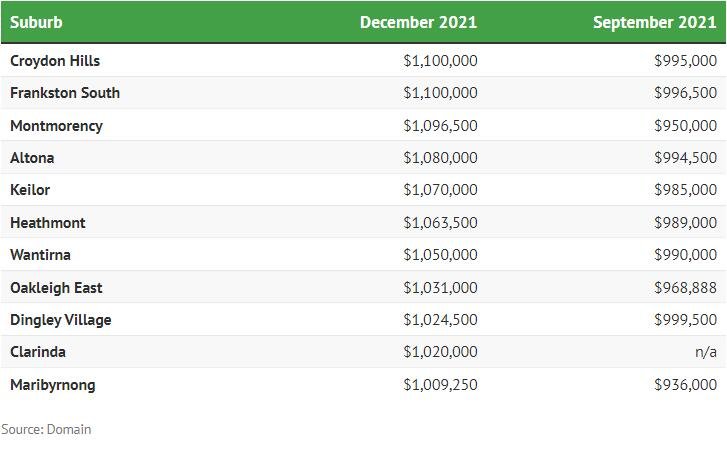Select the $1,096,500 Montmorency December price
The height and width of the screenshot is (450, 727).
[x=440, y=126]
